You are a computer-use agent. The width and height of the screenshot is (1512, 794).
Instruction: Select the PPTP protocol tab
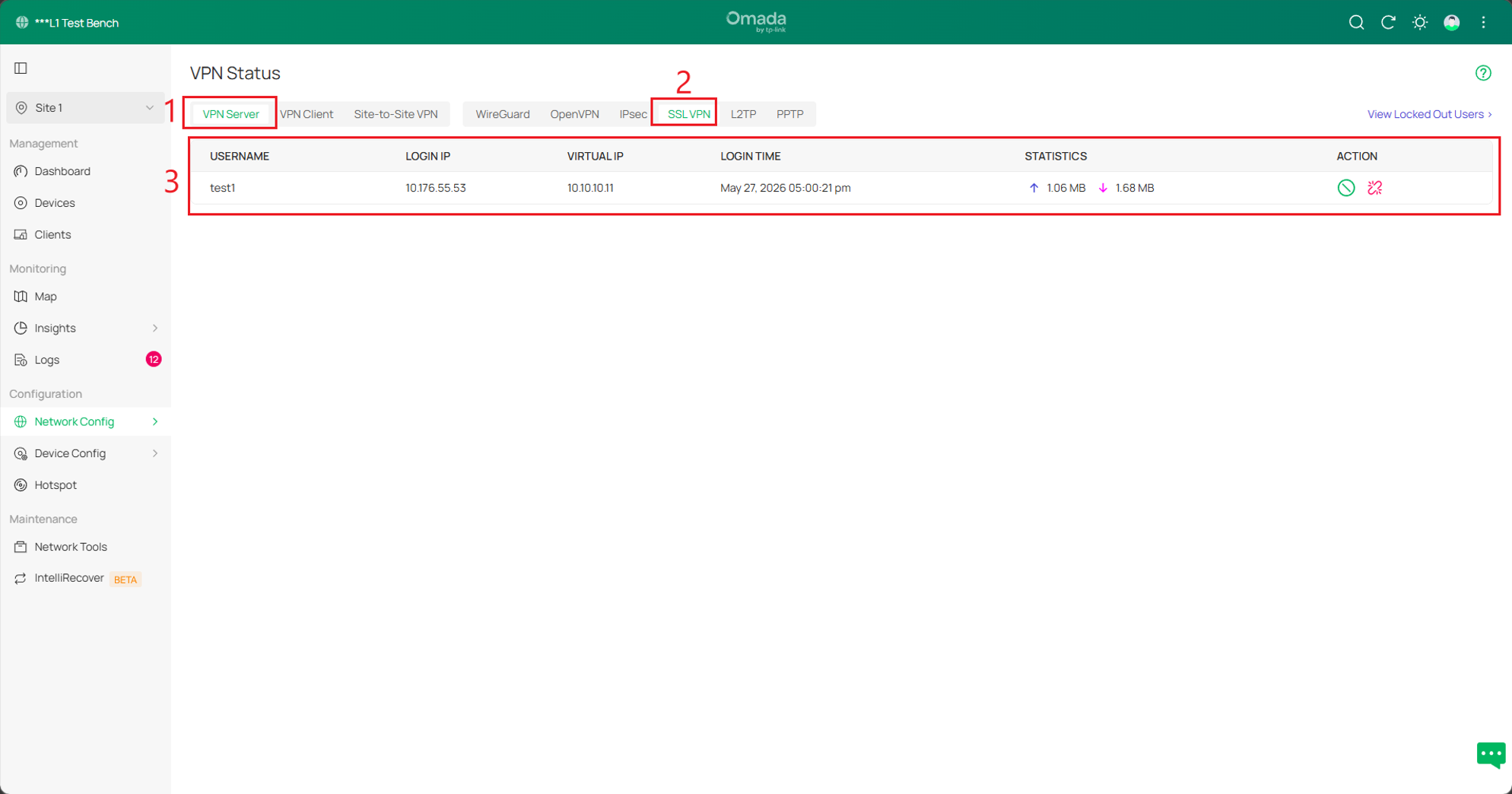pos(789,114)
